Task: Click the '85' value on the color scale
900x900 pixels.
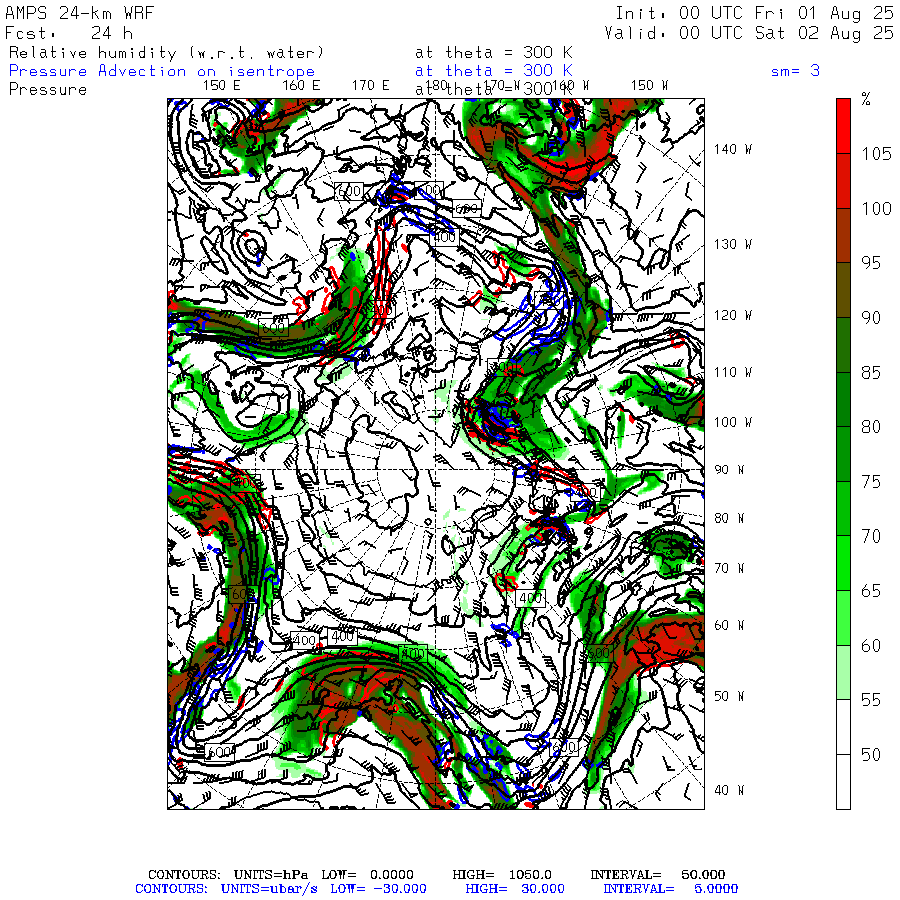Action: [x=871, y=373]
